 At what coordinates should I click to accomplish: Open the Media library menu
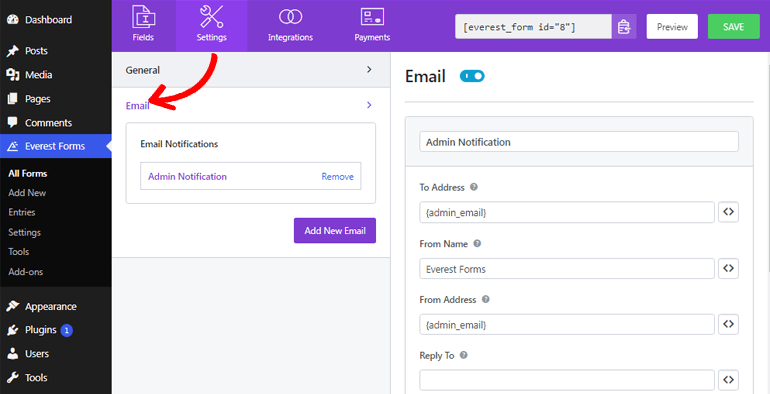(39, 75)
